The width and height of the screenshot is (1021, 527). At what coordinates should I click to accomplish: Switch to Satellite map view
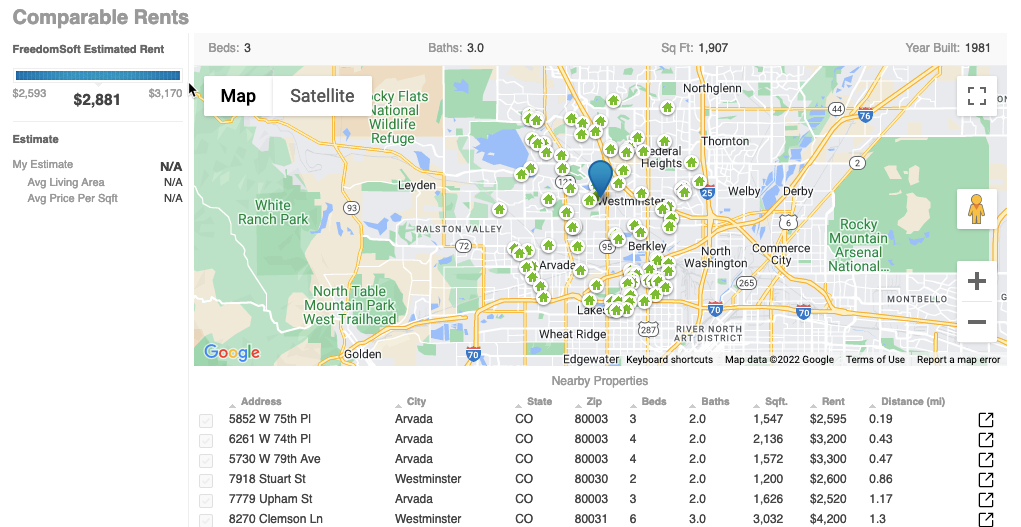[x=322, y=96]
